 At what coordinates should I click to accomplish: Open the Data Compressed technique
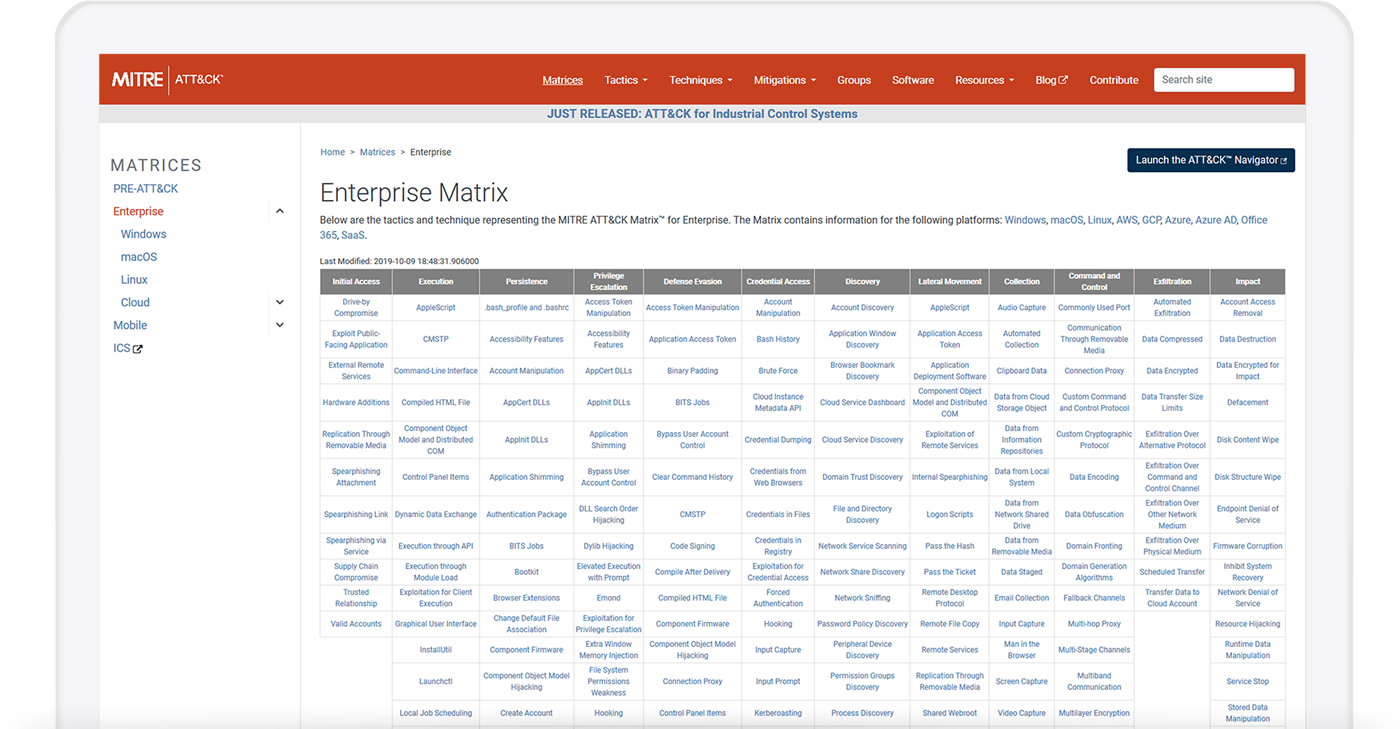(1172, 339)
